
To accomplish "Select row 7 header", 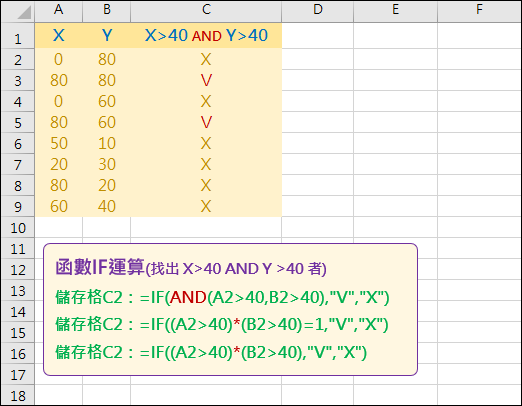I will [x=18, y=164].
